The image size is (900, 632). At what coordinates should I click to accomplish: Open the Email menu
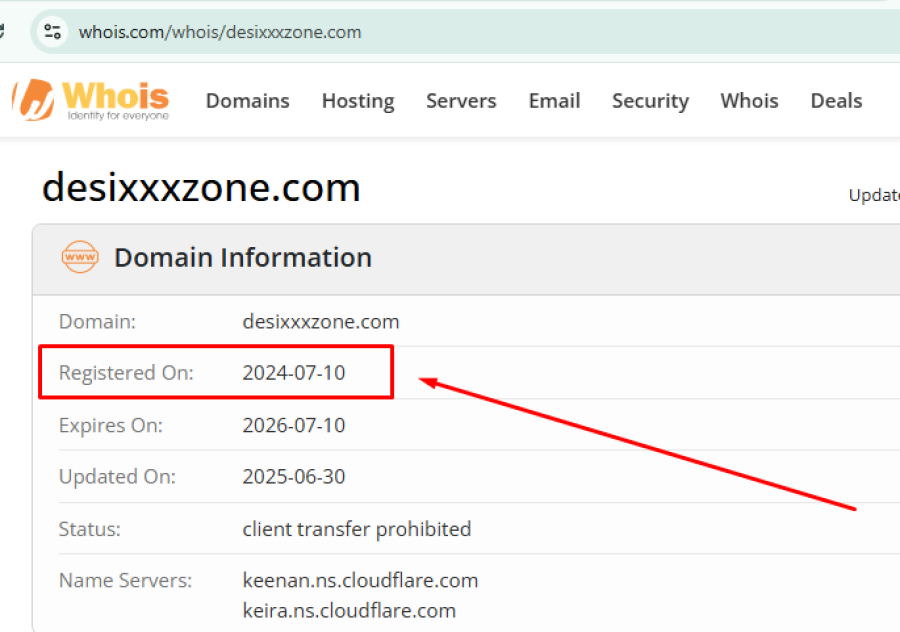[554, 101]
